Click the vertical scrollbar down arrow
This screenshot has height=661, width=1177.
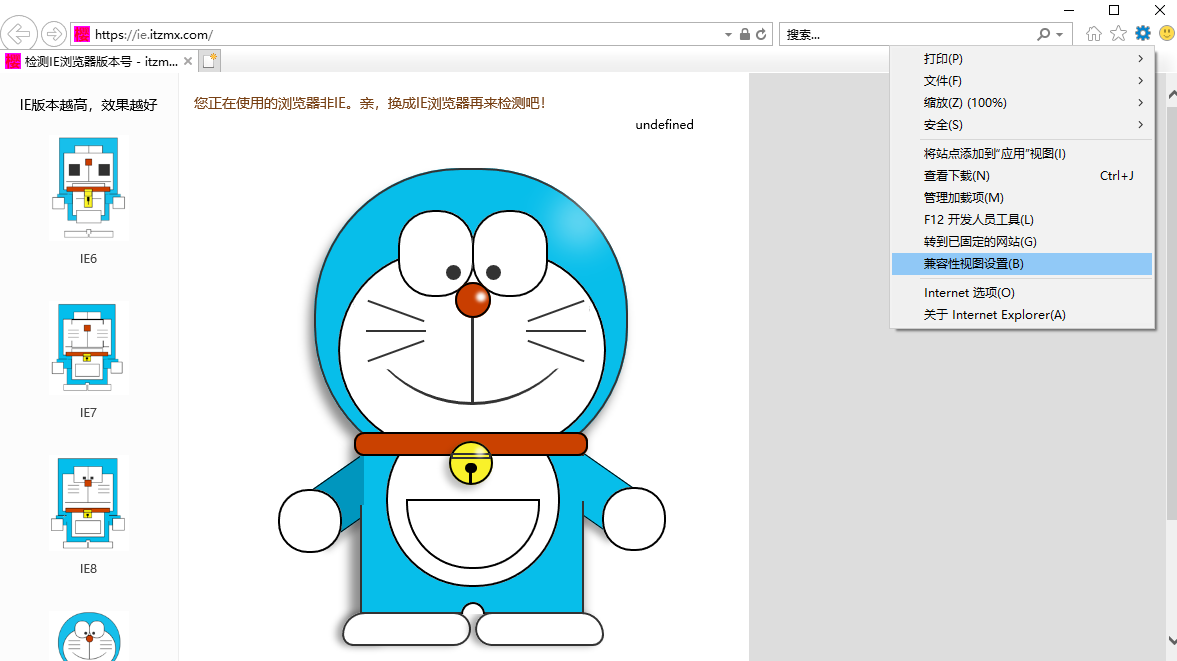(1171, 640)
